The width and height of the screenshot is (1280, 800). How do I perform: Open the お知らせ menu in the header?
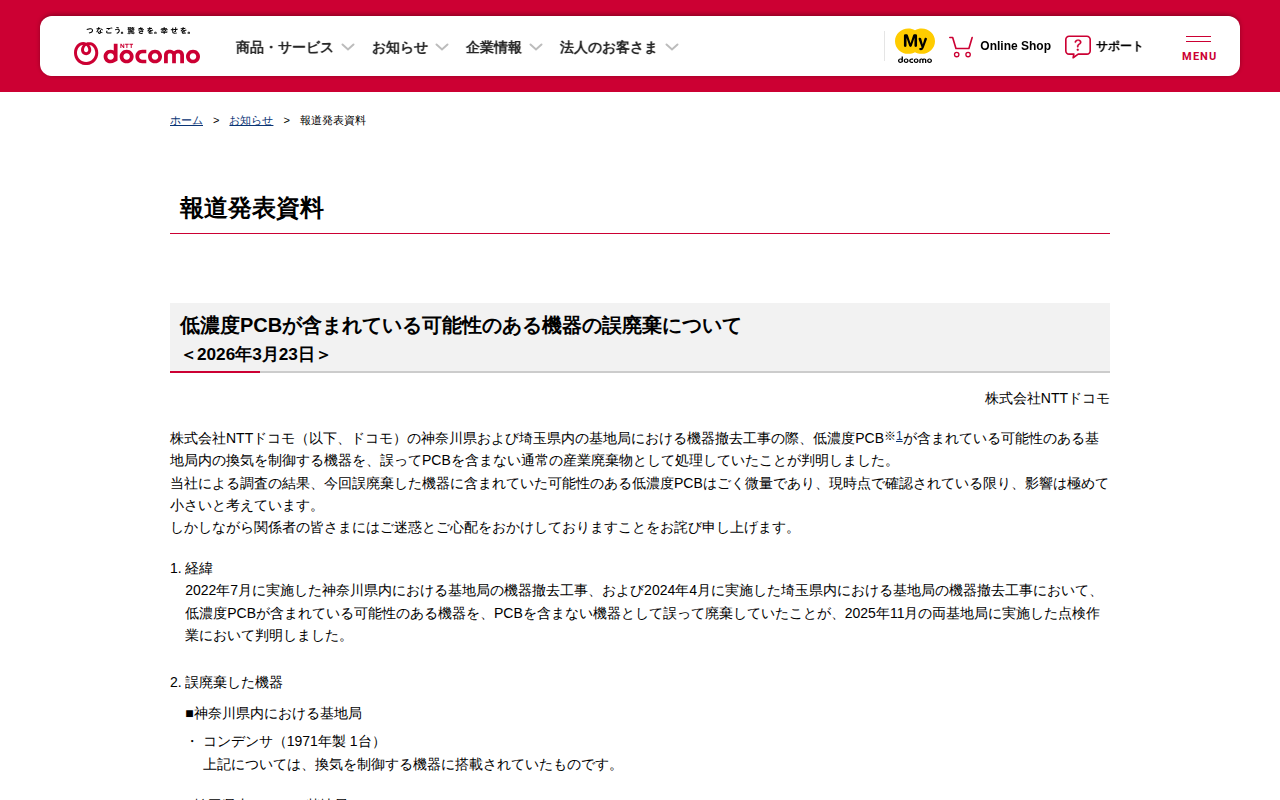(400, 47)
